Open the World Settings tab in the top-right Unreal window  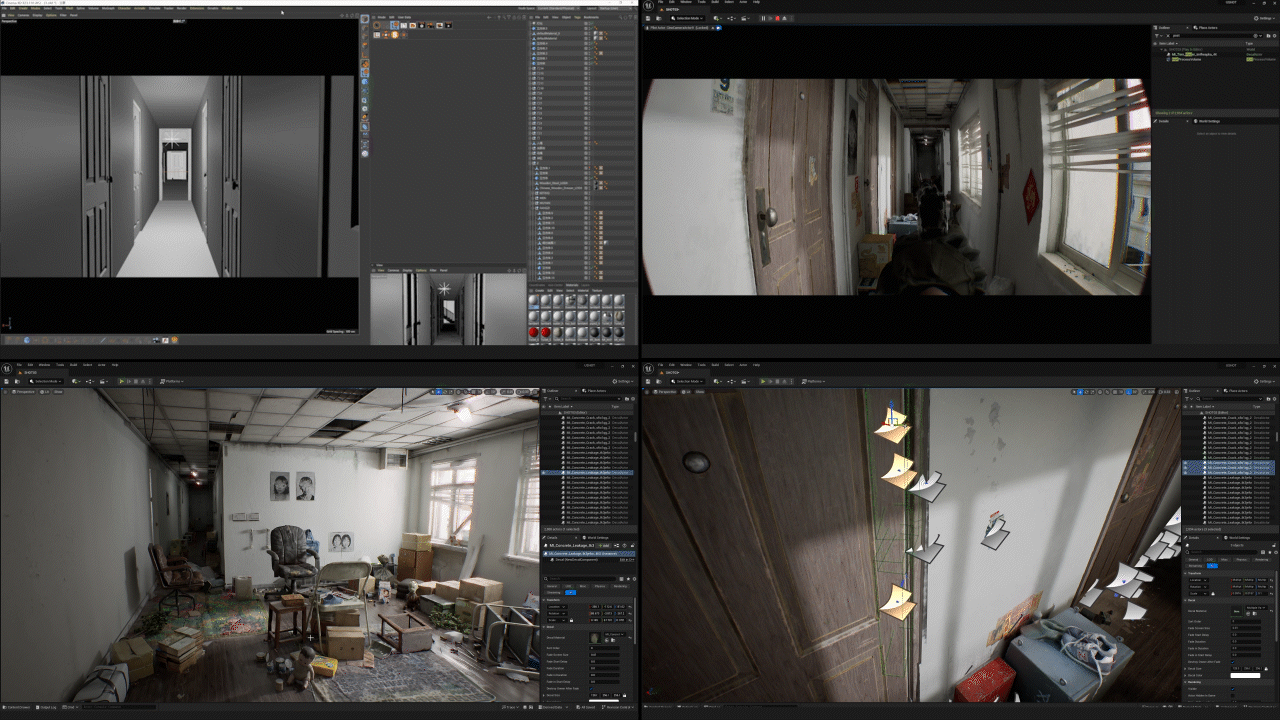click(1209, 121)
